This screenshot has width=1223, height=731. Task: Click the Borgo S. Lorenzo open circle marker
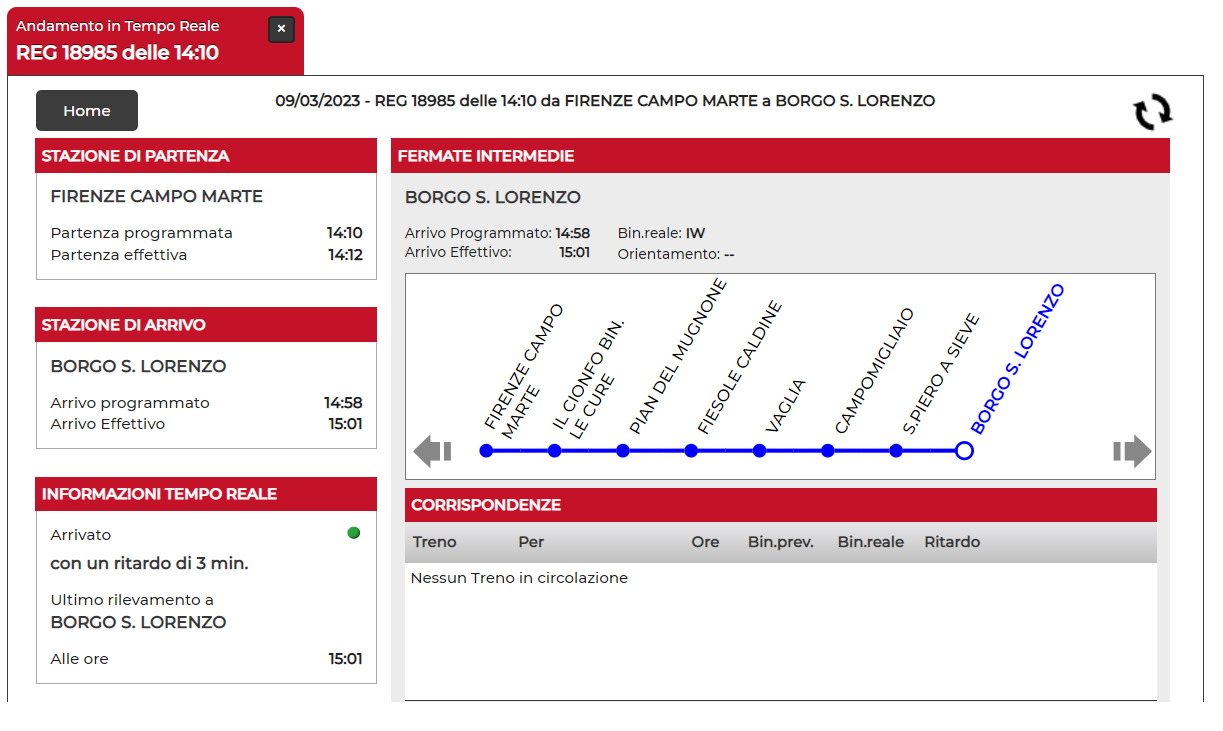click(964, 451)
